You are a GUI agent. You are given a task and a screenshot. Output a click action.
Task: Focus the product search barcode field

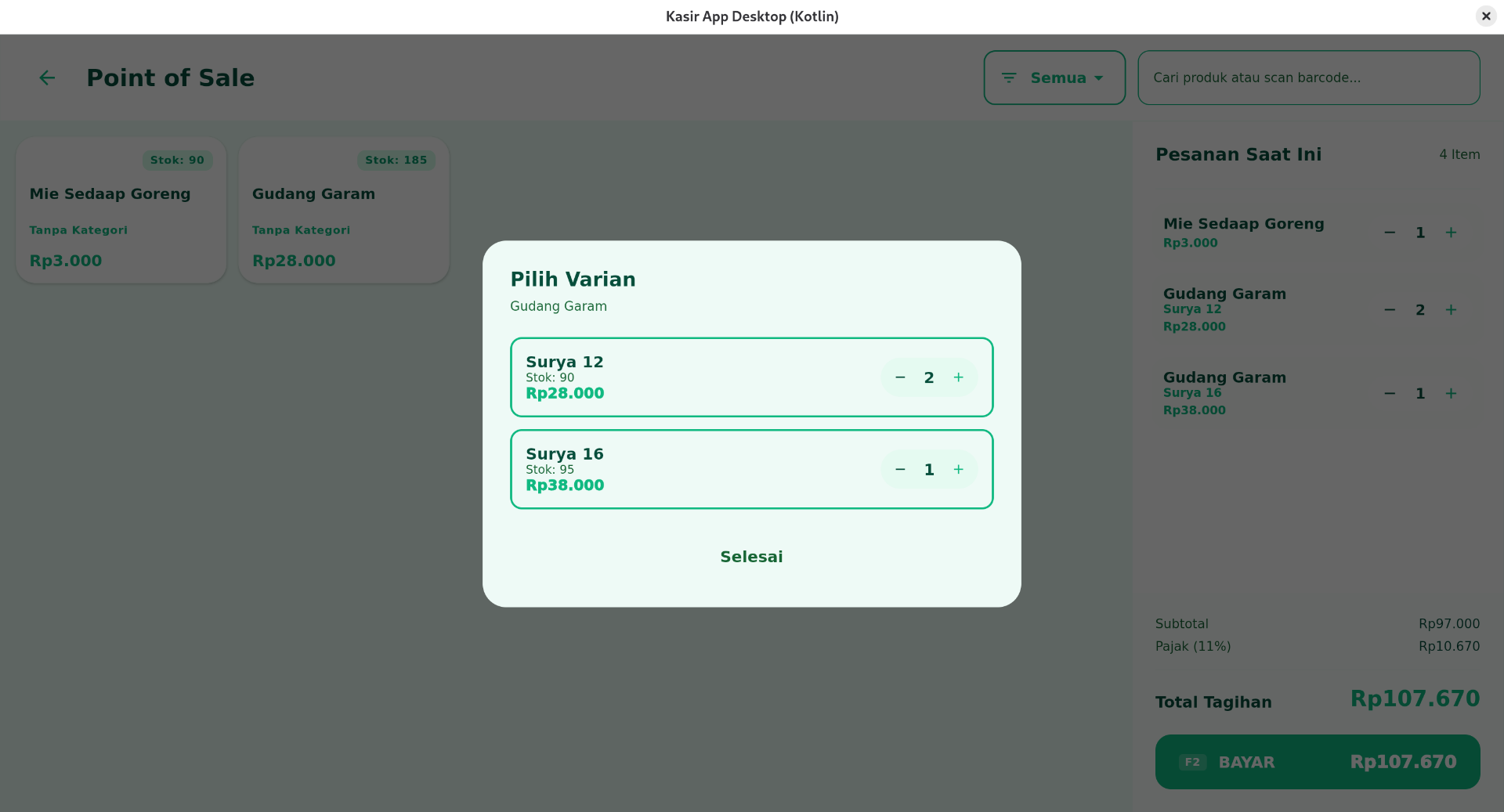point(1308,78)
